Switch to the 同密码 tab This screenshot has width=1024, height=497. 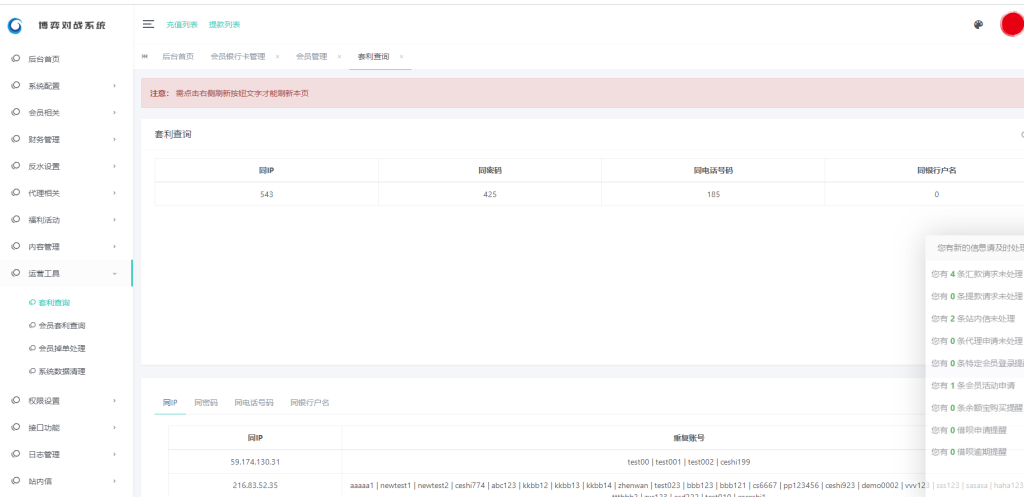(205, 403)
